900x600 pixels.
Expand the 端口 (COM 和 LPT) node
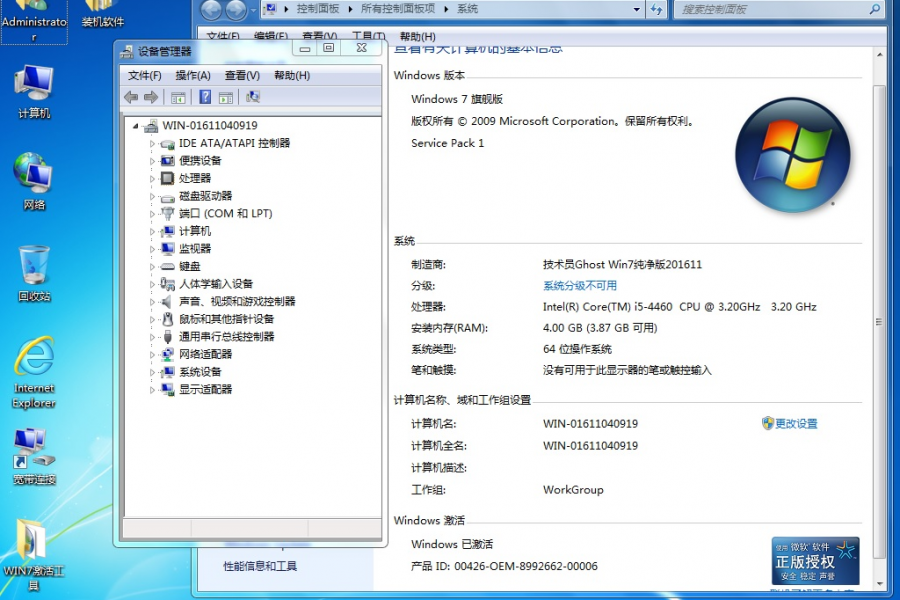click(x=152, y=214)
